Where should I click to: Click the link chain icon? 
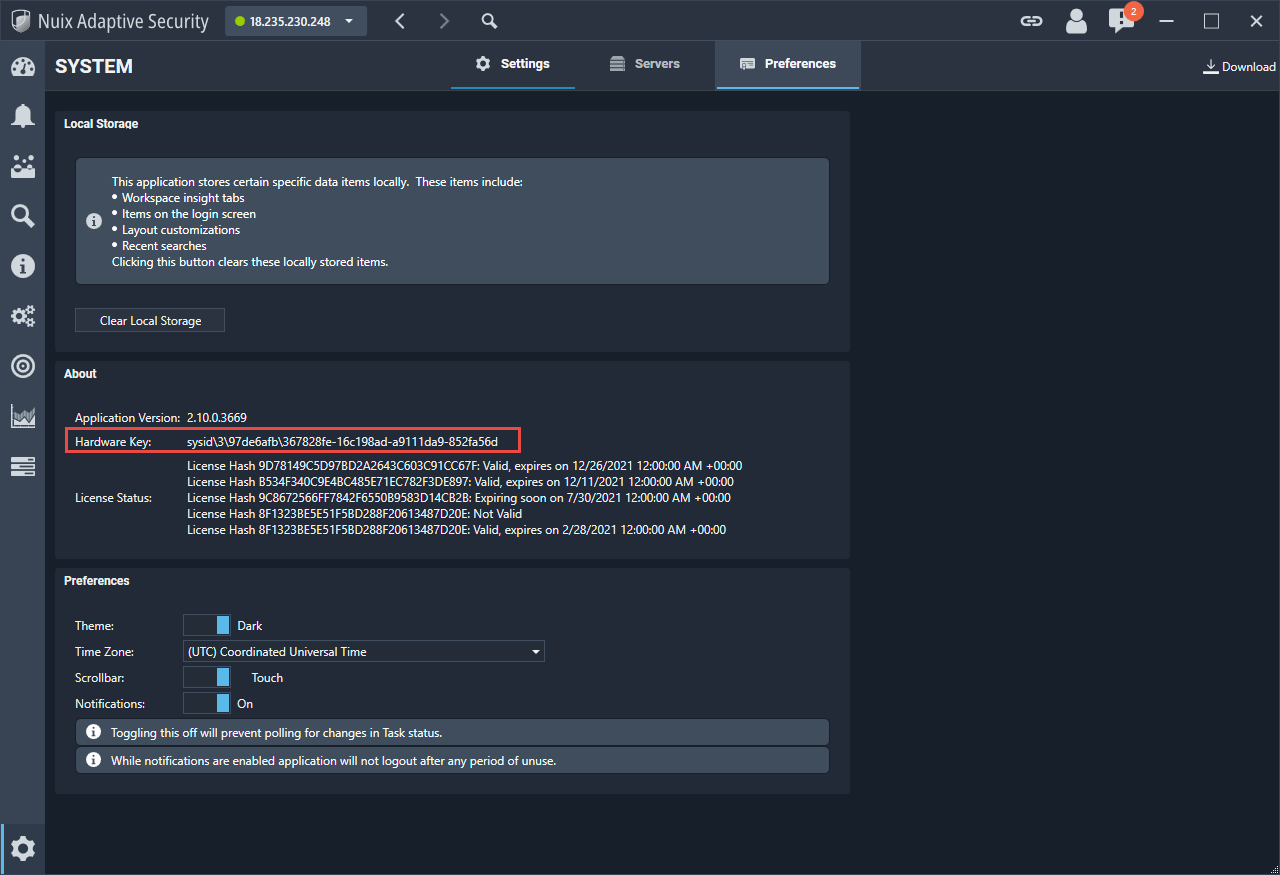pyautogui.click(x=1031, y=21)
